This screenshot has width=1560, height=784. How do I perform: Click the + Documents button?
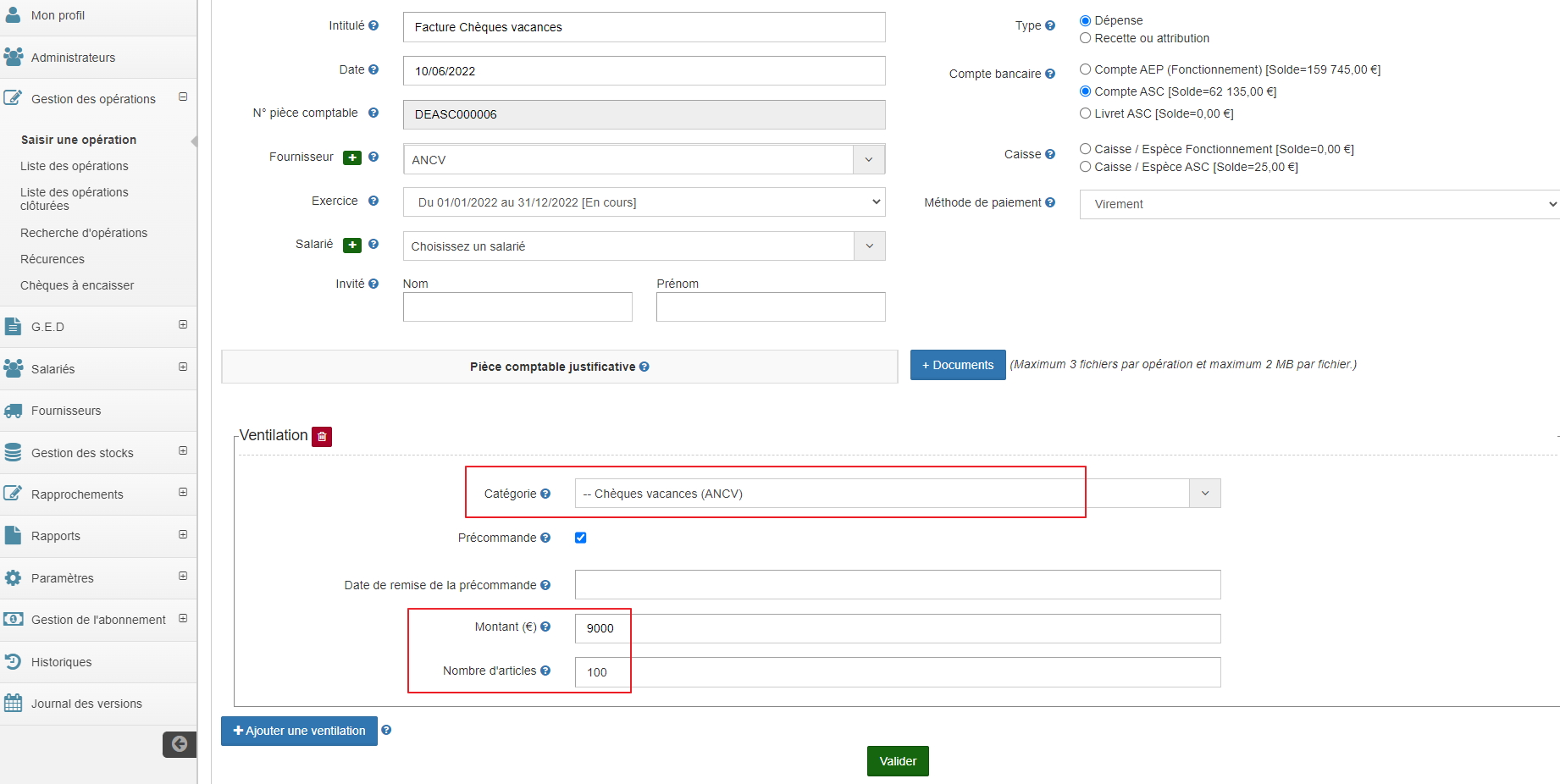pos(958,365)
